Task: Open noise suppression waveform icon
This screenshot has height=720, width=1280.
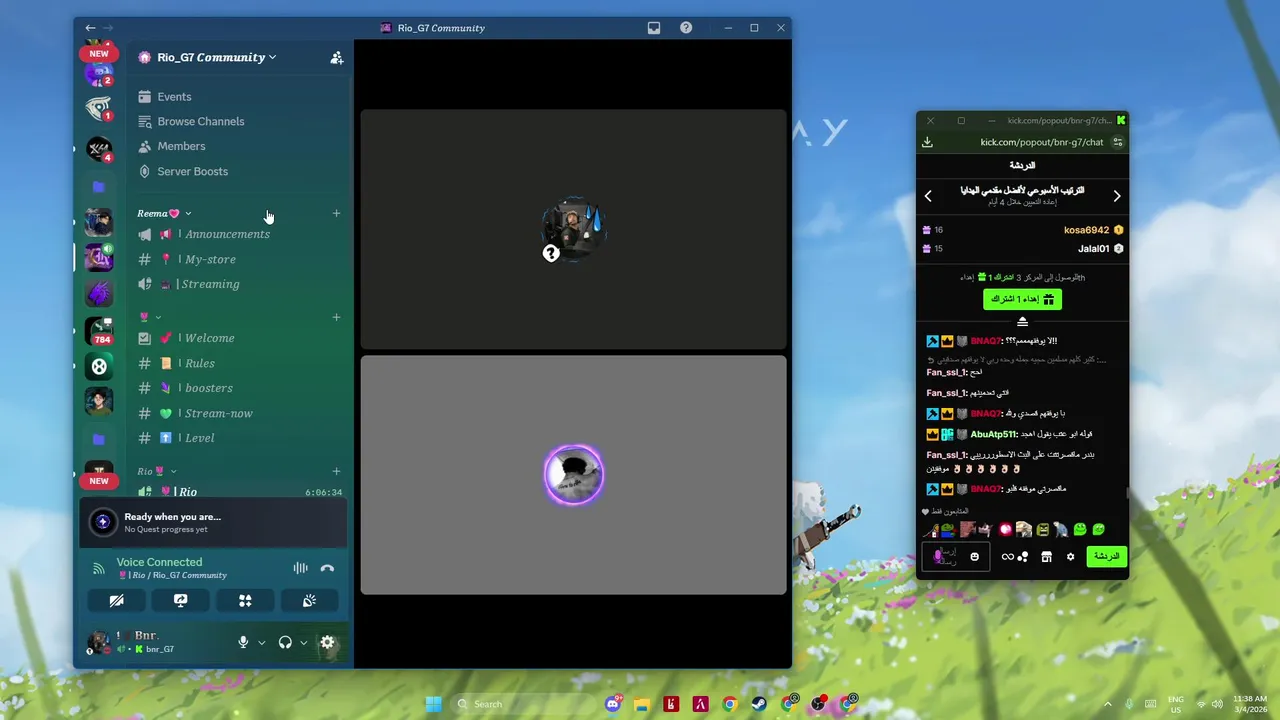Action: 300,568
